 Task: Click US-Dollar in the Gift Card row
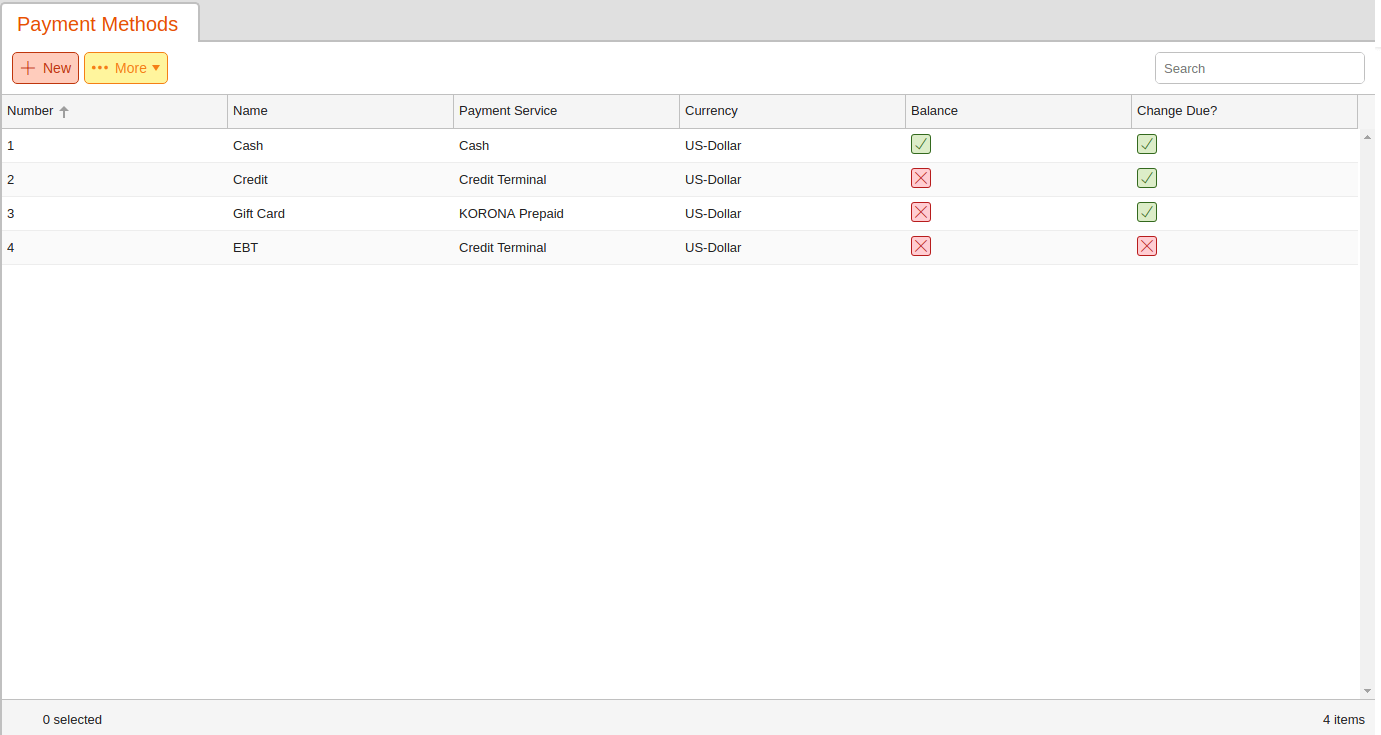(x=713, y=214)
